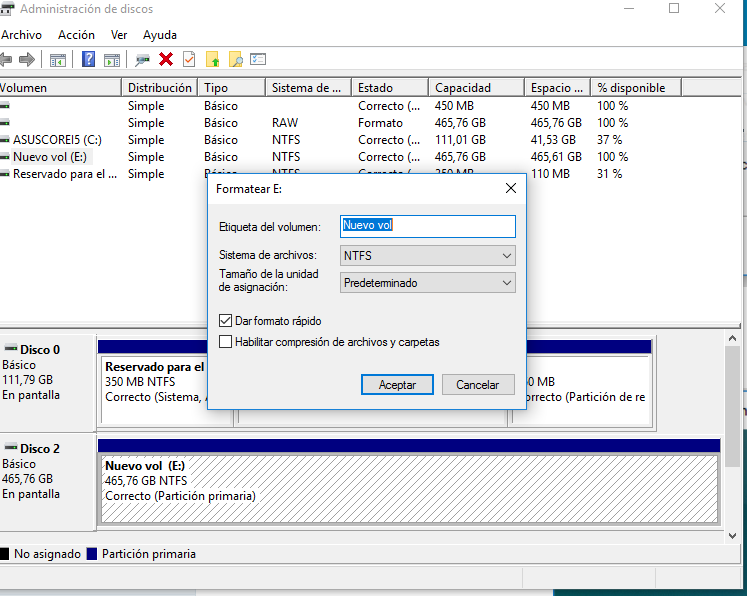
Task: Open the Acción menu
Action: coord(76,35)
